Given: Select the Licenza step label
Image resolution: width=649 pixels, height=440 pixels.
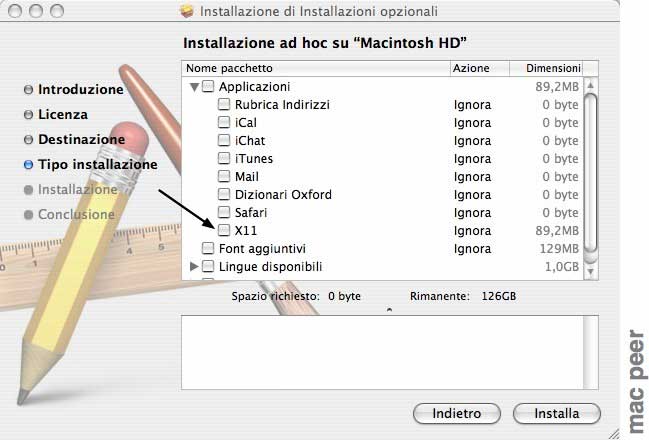Looking at the screenshot, I should point(63,114).
